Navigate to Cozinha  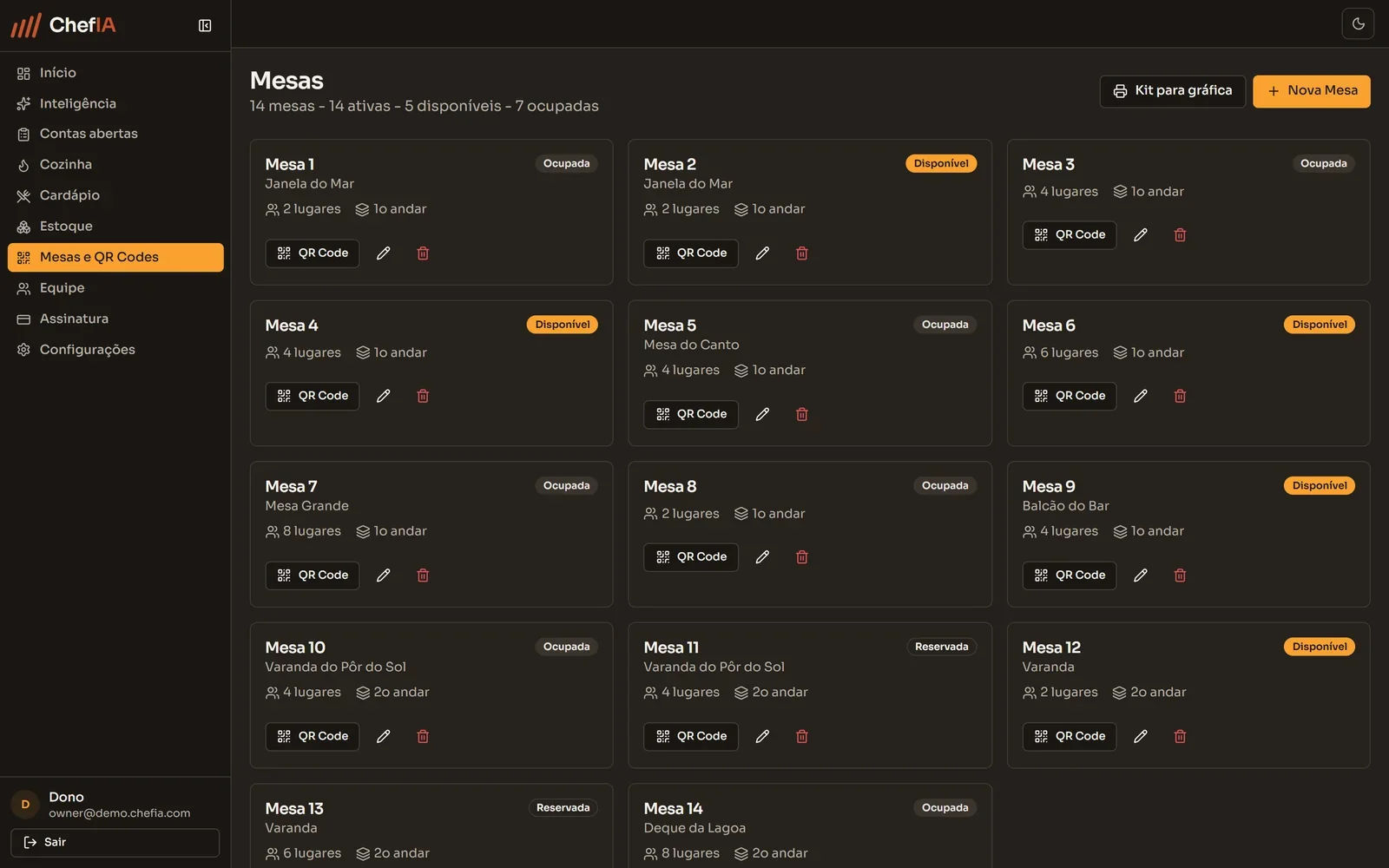[x=115, y=165]
